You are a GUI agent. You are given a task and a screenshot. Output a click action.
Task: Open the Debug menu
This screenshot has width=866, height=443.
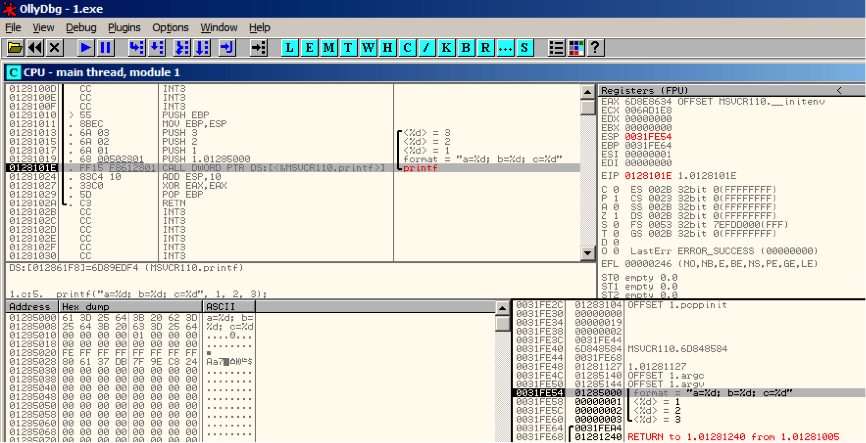pos(81,27)
